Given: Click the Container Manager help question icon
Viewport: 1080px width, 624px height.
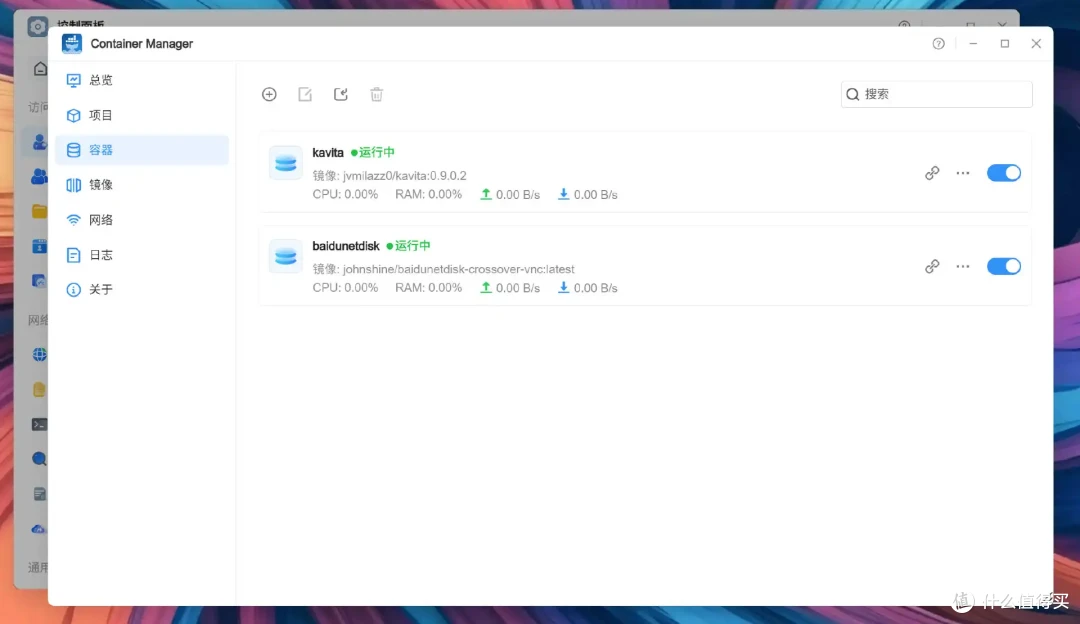Looking at the screenshot, I should point(938,43).
